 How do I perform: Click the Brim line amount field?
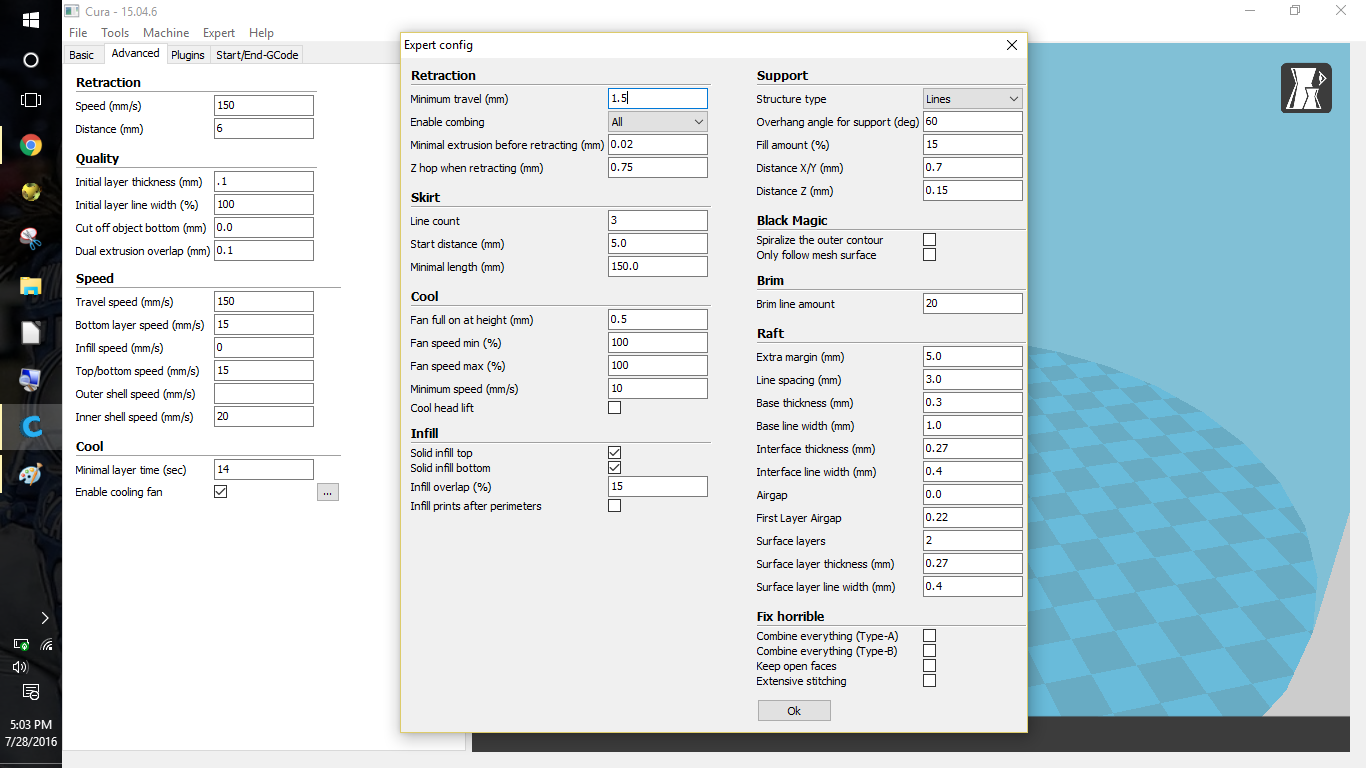pos(972,304)
